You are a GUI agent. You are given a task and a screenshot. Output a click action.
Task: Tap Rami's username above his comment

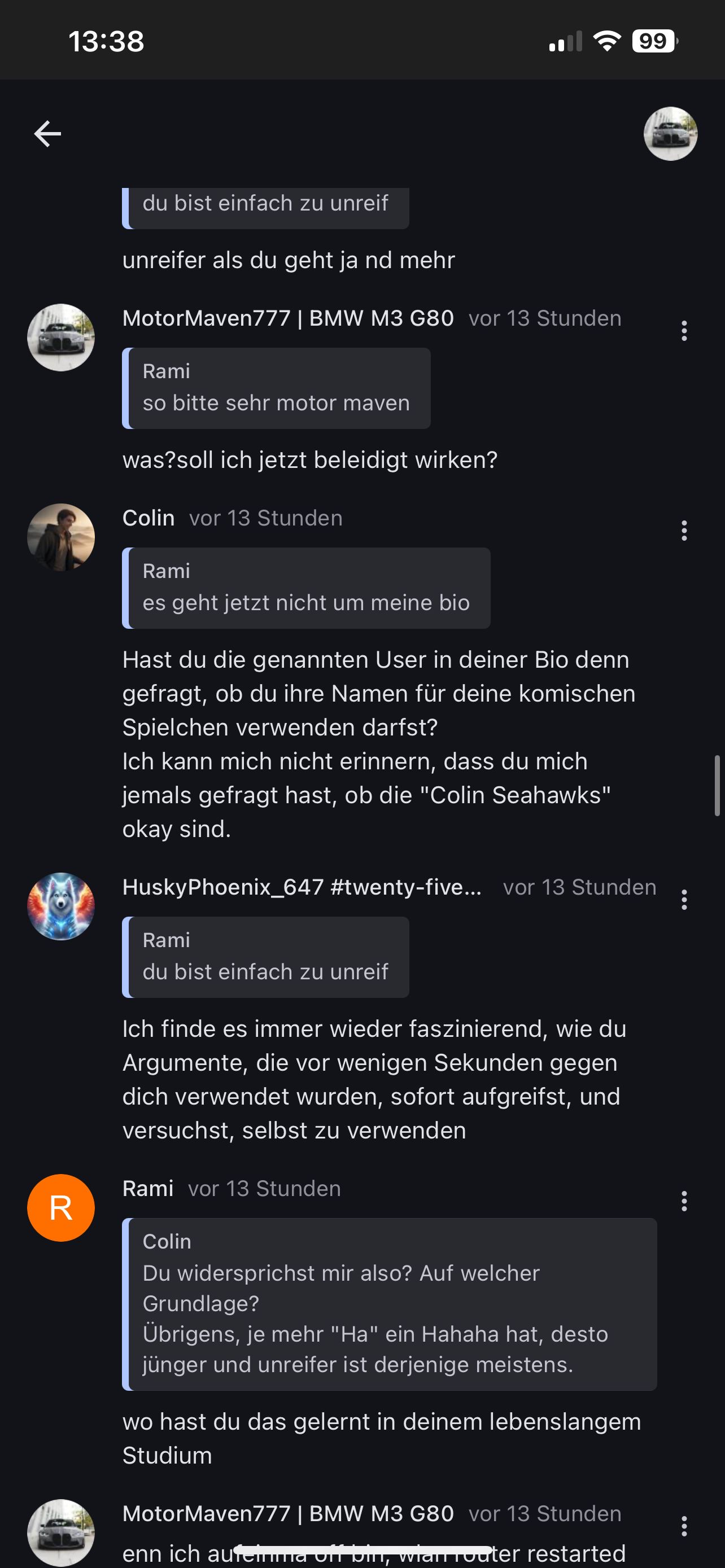tap(148, 1188)
